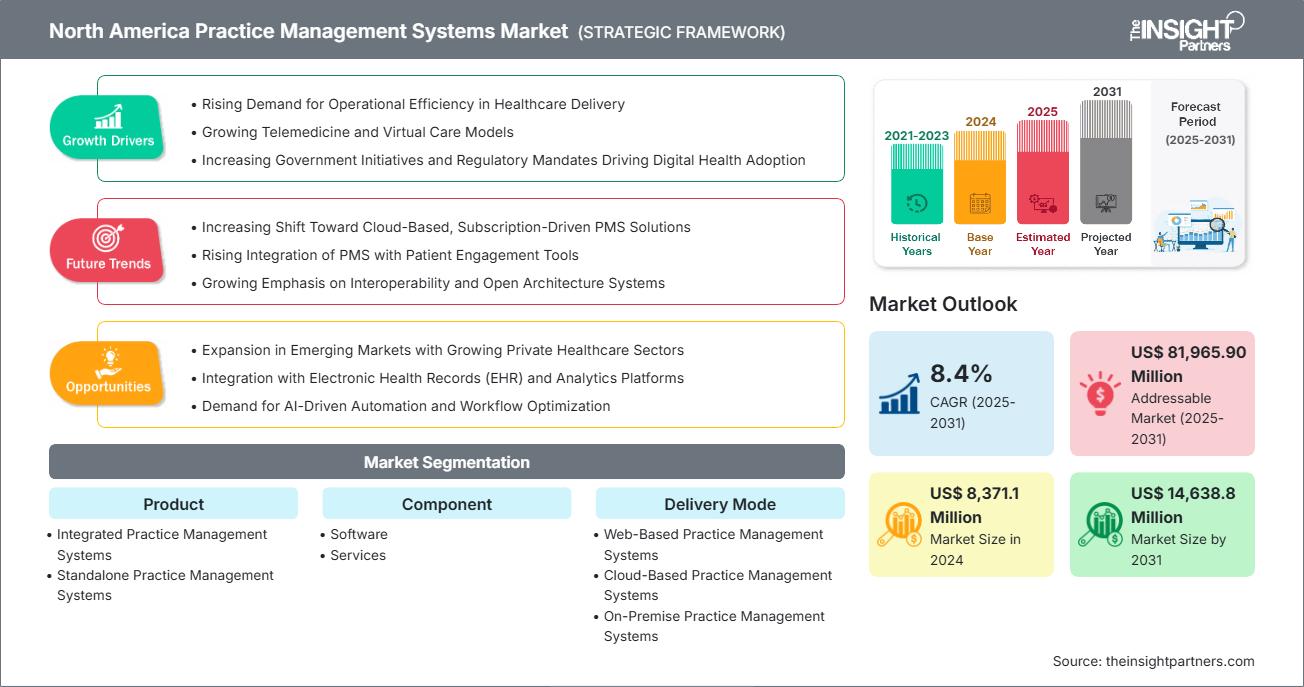Click the Estimated Year gears icon
The image size is (1304, 687).
[1043, 204]
